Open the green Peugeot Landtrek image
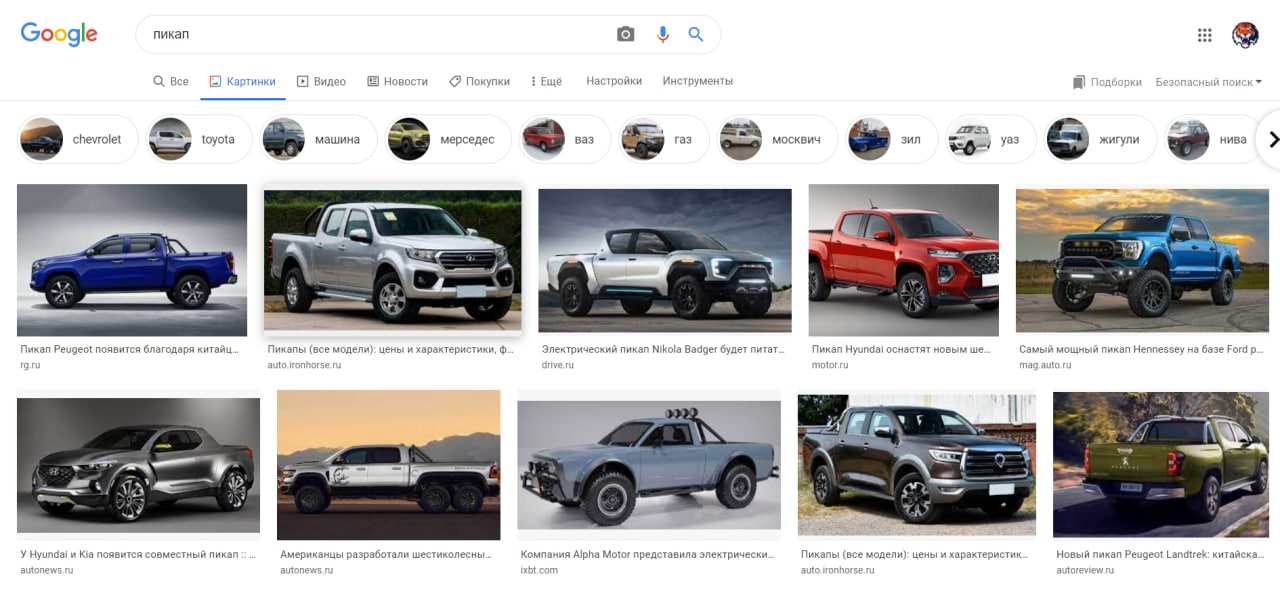This screenshot has height=589, width=1280. coord(1159,465)
